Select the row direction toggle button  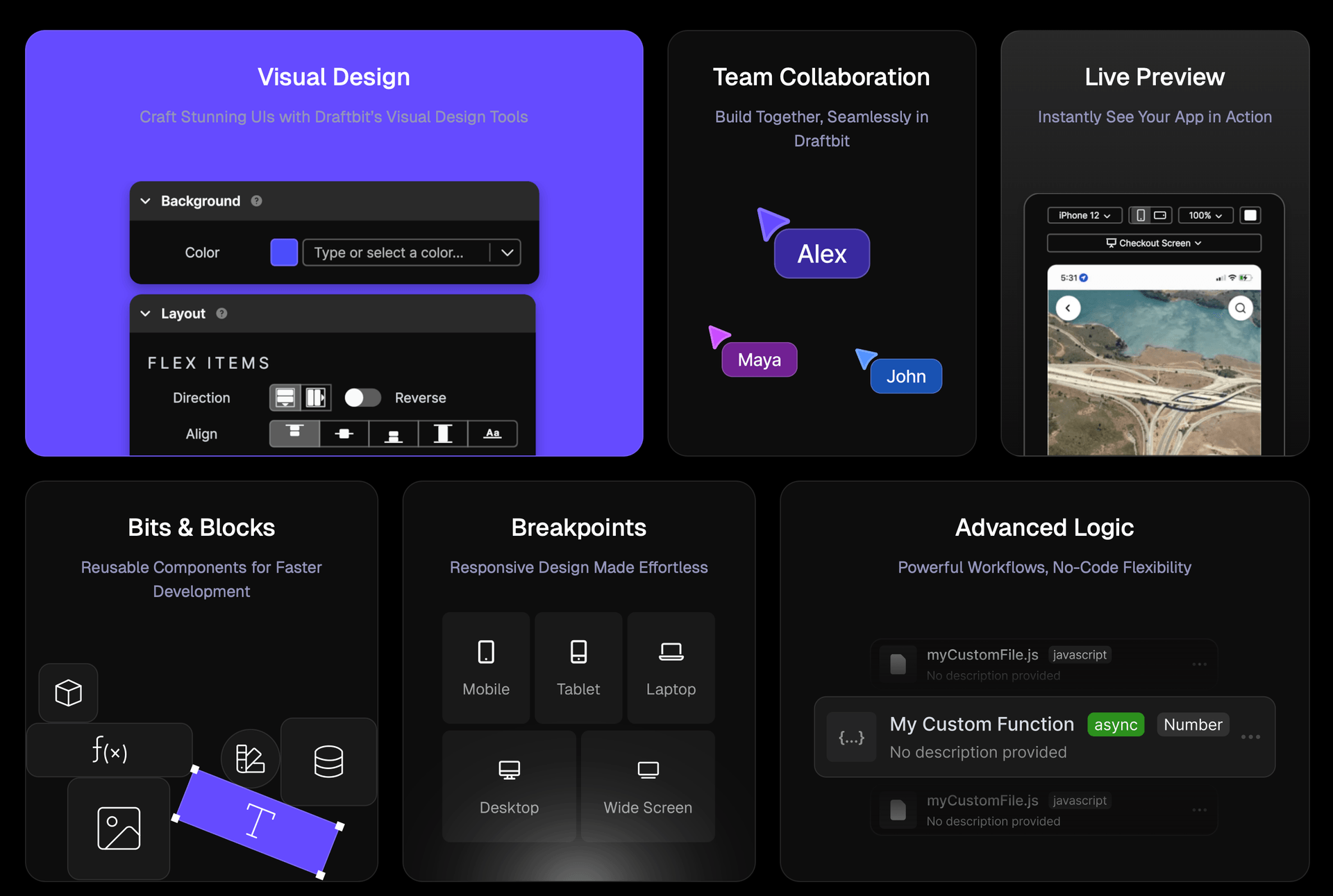click(x=316, y=398)
